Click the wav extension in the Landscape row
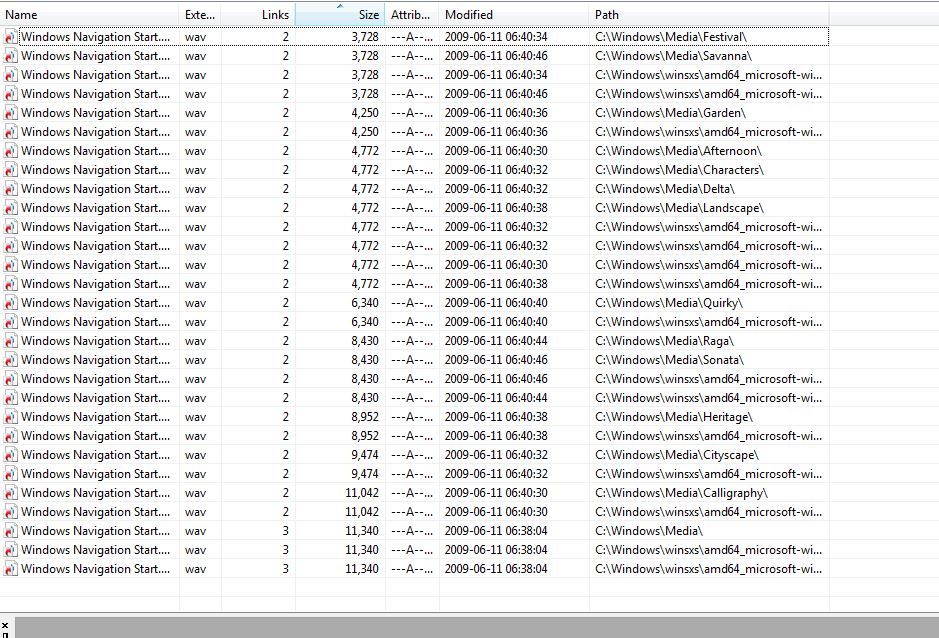This screenshot has width=939, height=638. 195,208
